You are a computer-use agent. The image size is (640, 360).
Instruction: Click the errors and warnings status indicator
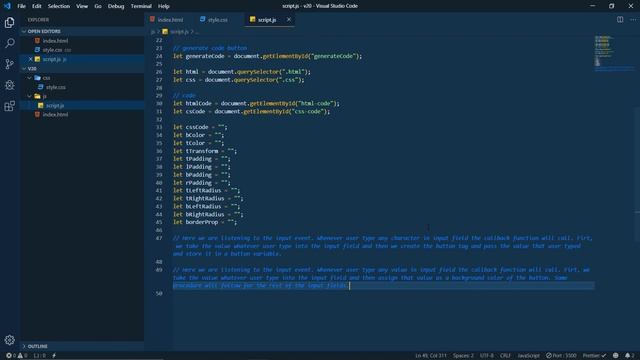(x=16, y=356)
